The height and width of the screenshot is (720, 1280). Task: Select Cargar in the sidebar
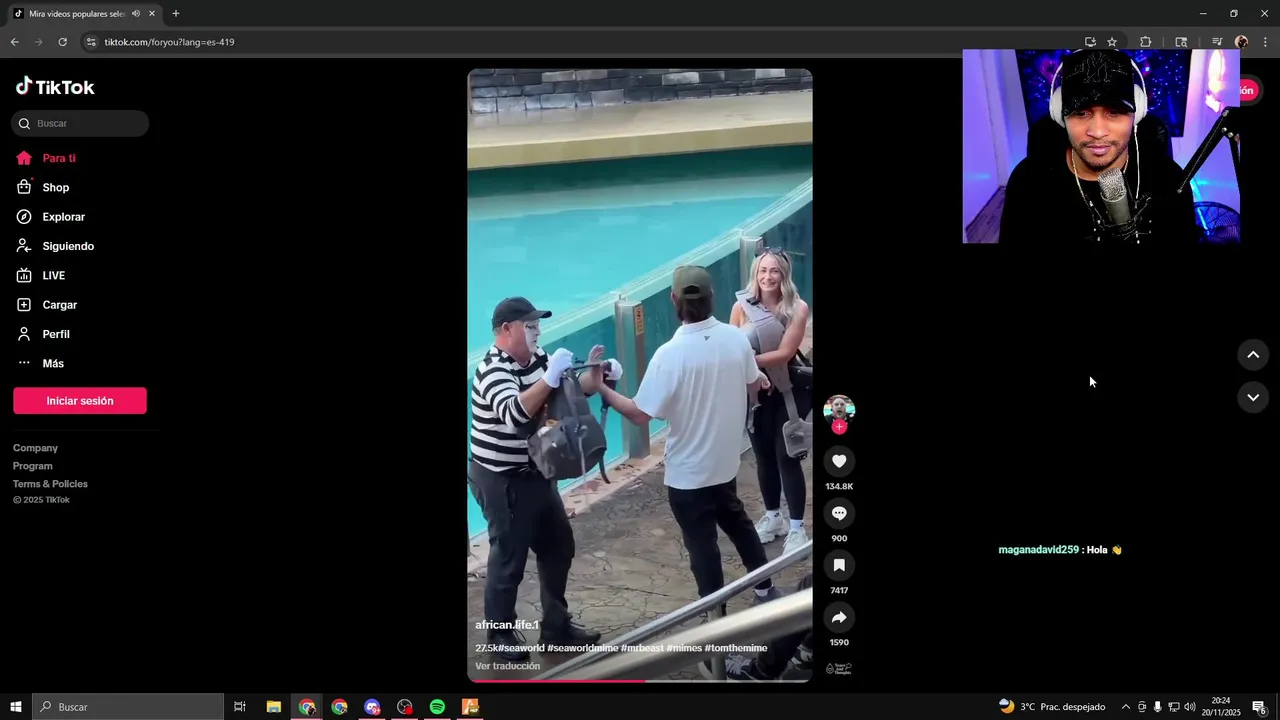59,305
